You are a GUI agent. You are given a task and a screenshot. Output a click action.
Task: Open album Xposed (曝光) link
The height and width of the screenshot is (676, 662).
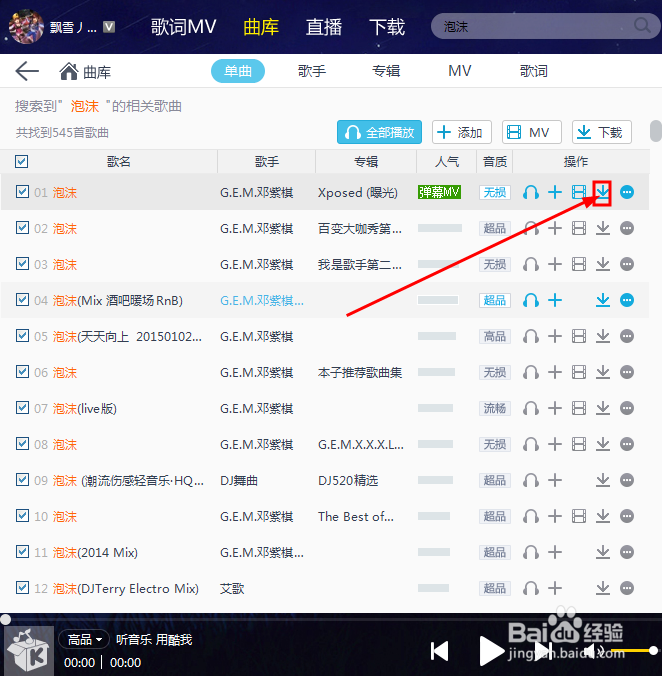tap(358, 192)
